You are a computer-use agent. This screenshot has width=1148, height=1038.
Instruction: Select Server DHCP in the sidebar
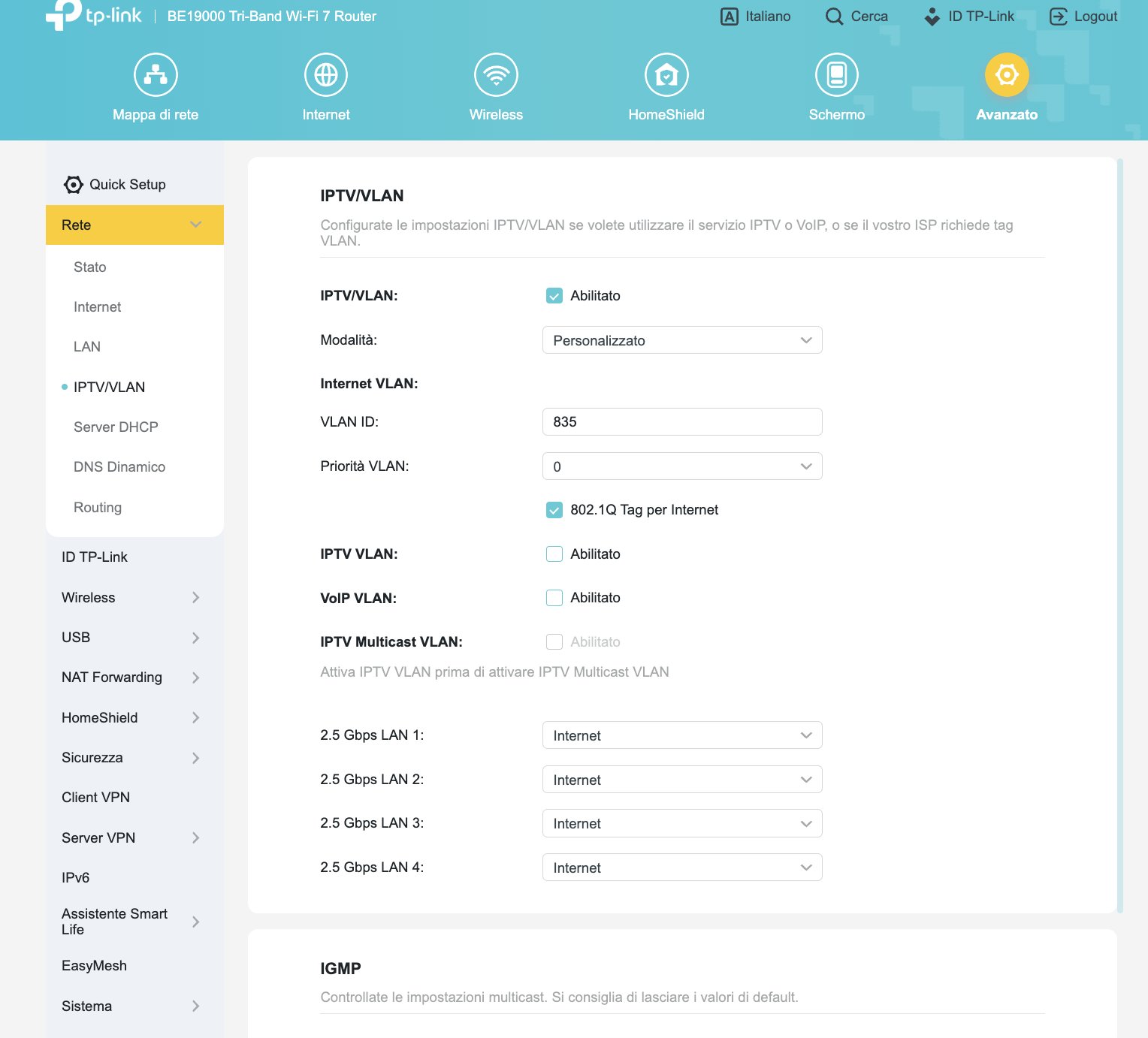(116, 427)
